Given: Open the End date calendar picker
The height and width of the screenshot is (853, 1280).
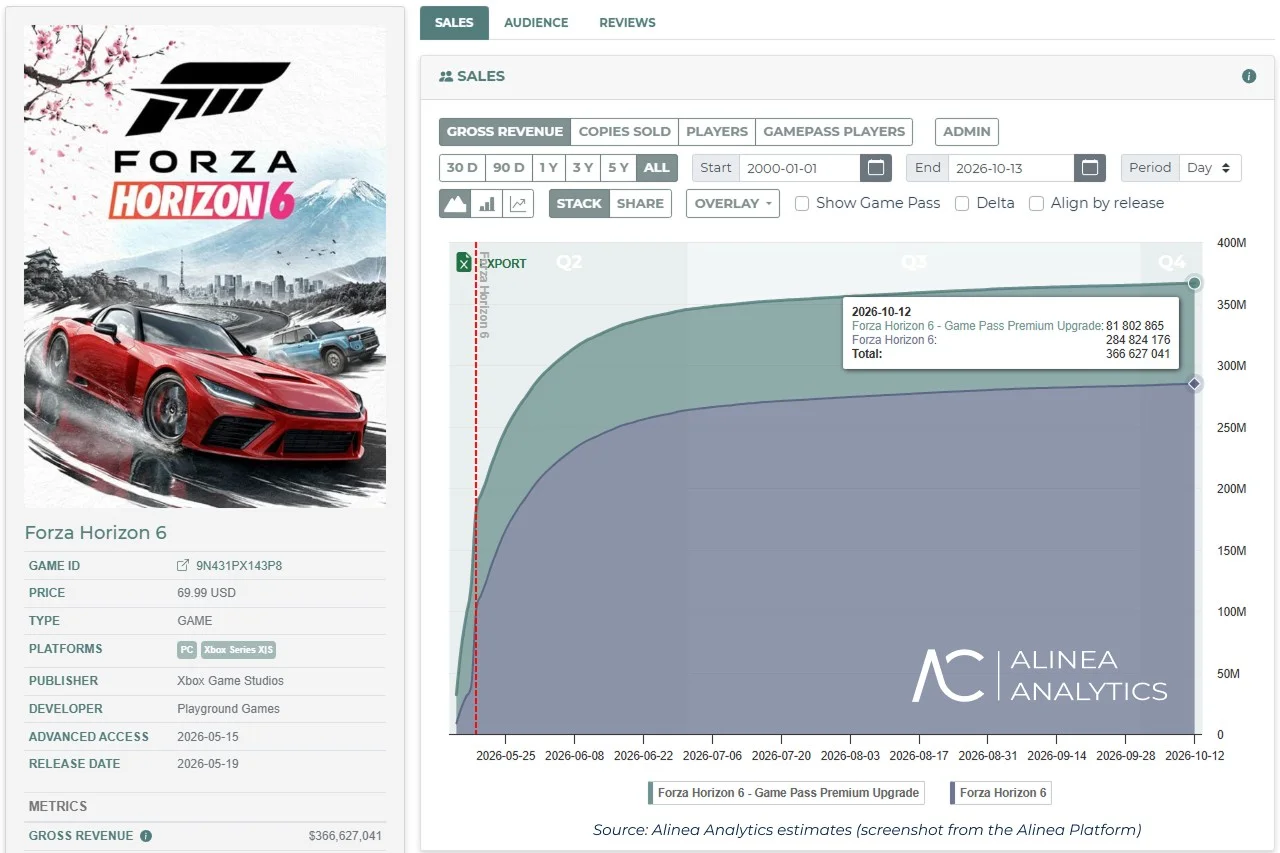Looking at the screenshot, I should pyautogui.click(x=1090, y=168).
